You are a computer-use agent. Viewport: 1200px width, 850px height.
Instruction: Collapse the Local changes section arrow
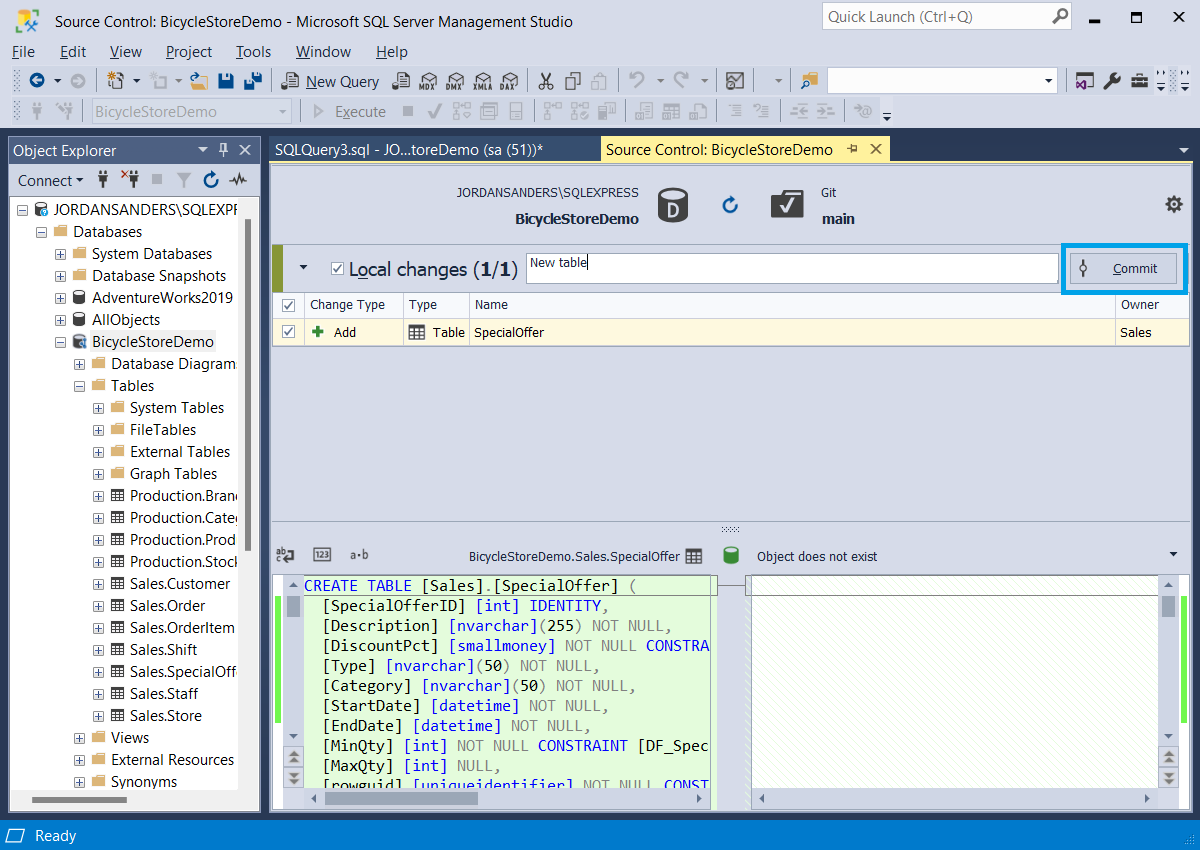pos(303,268)
